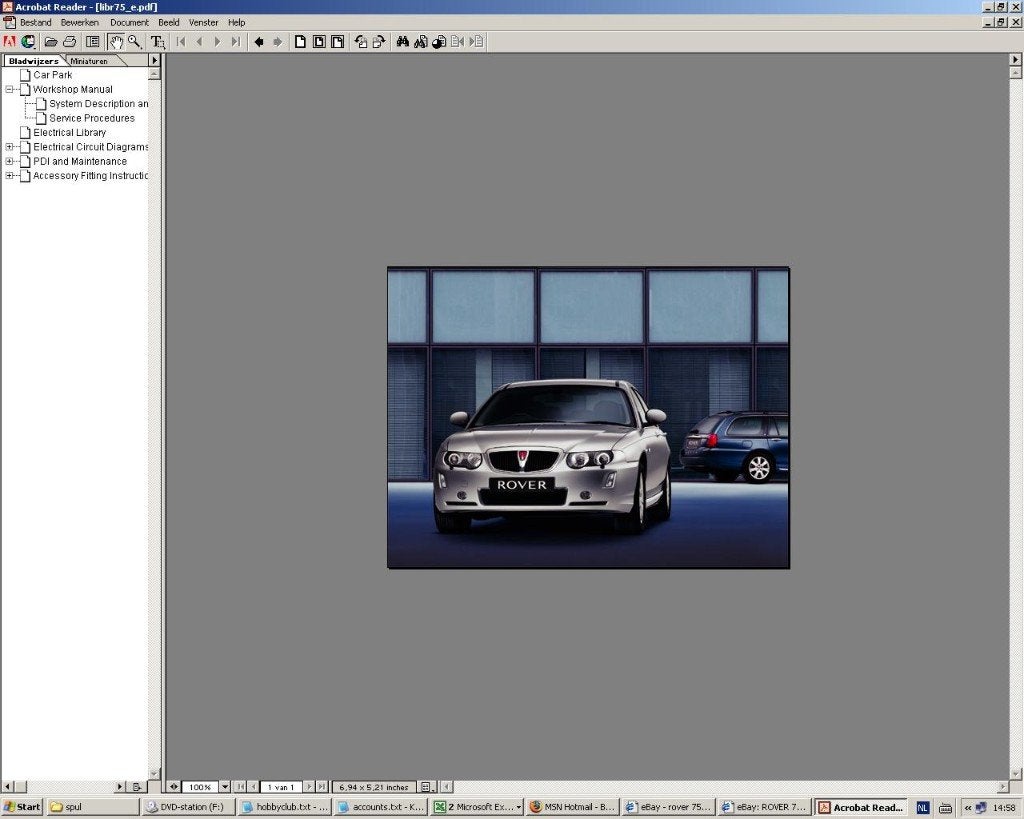This screenshot has height=819, width=1024.
Task: Click the Find binoculars icon
Action: click(402, 42)
